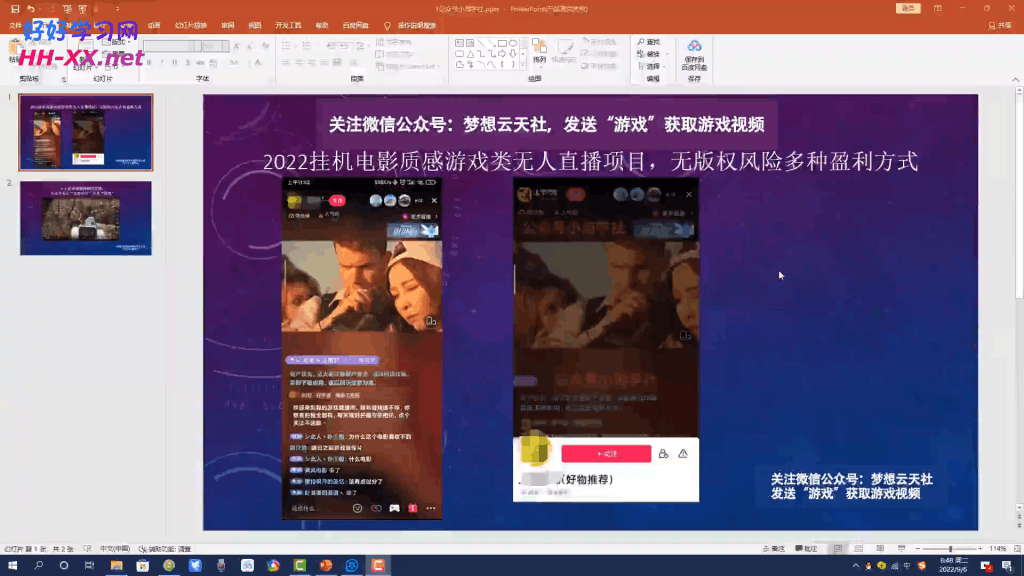Toggle align text left
The height and width of the screenshot is (576, 1024).
point(286,63)
